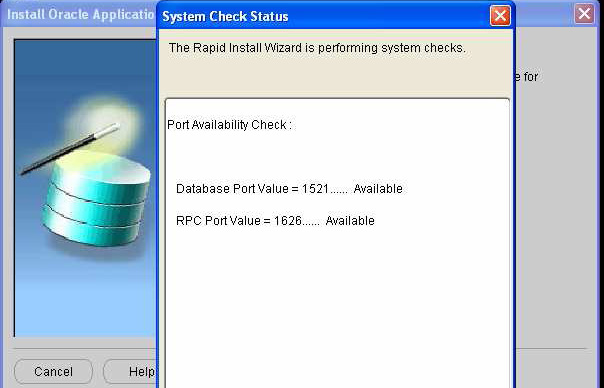This screenshot has width=604, height=388.
Task: Click the Rapid Install Wizard status message
Action: pyautogui.click(x=317, y=48)
